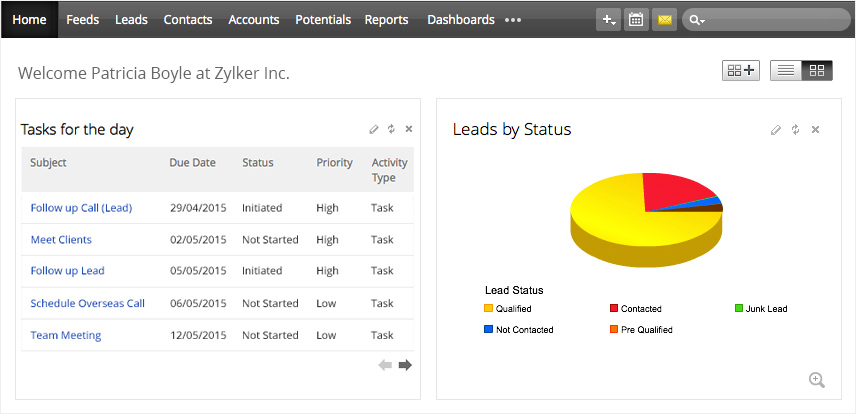The image size is (856, 414).
Task: Open the Follow up Call (Lead) task
Action: point(81,208)
